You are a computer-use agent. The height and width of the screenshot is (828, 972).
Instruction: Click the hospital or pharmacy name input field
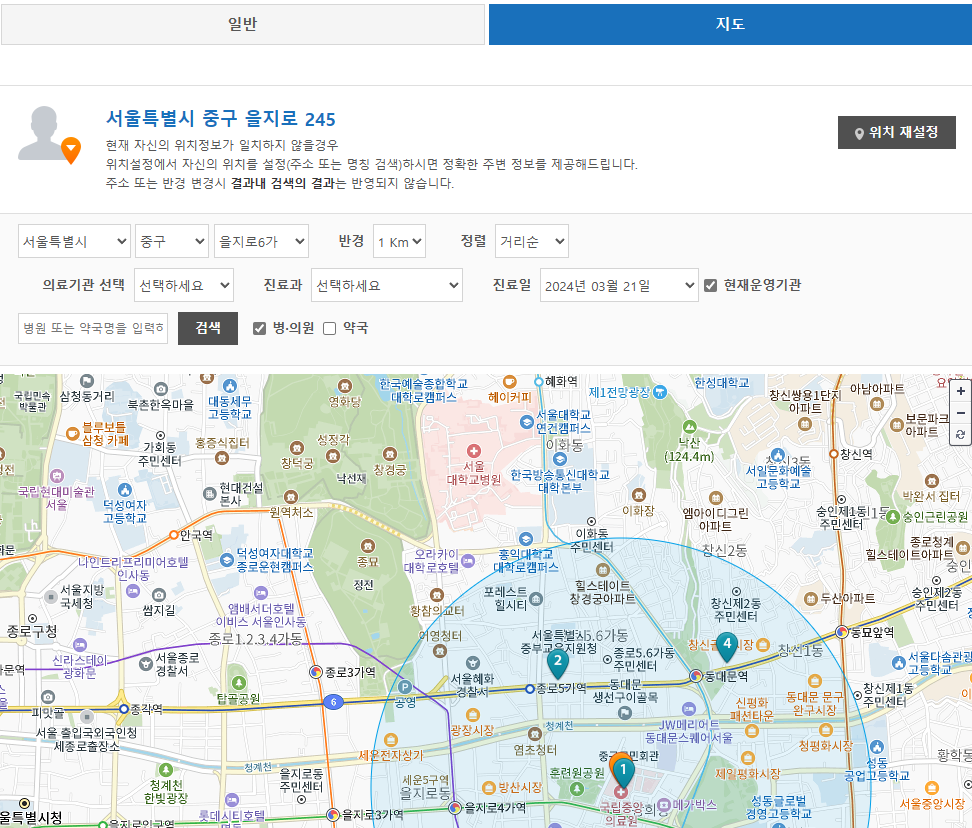[93, 328]
